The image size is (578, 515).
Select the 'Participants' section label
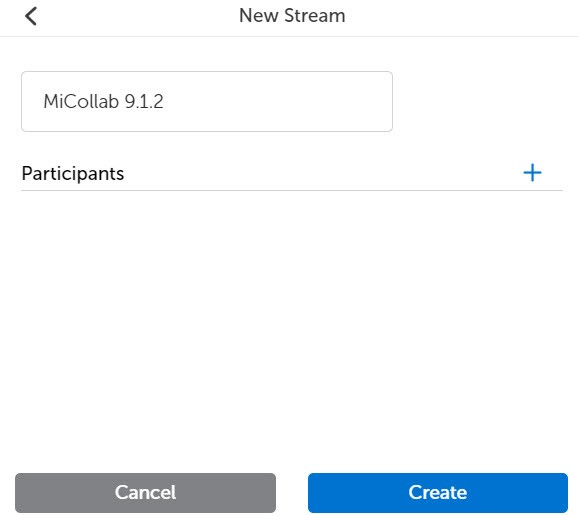73,174
